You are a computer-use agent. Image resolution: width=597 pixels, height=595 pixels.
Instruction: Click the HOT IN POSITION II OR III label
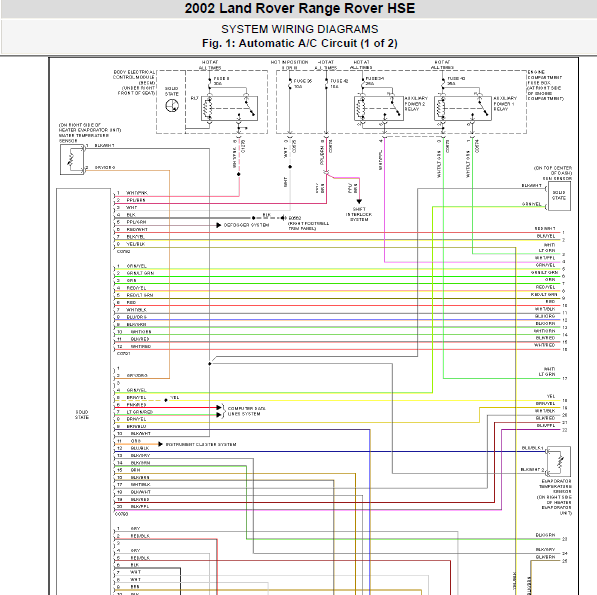pos(289,65)
